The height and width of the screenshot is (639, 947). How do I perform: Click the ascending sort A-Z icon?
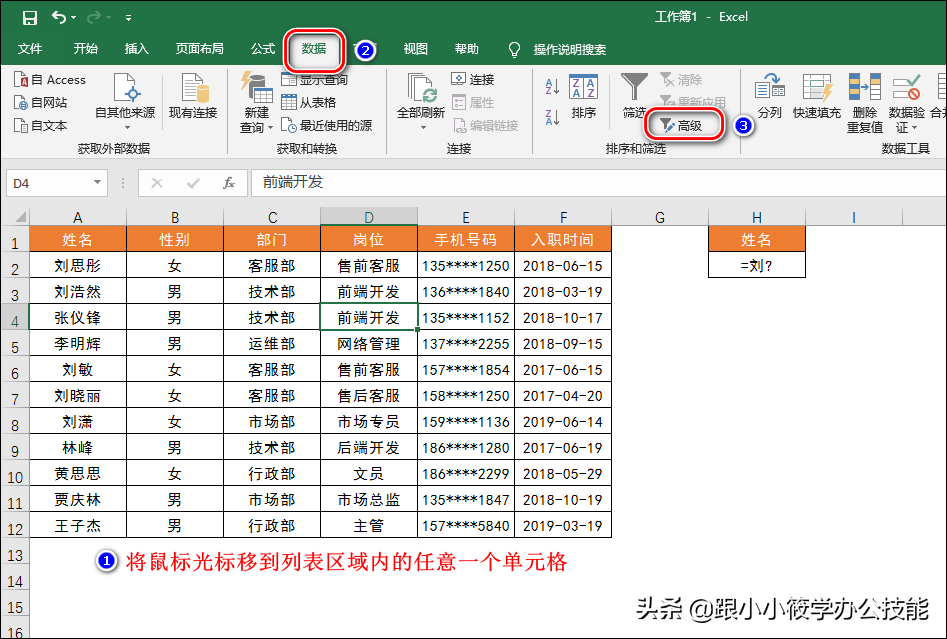point(554,87)
